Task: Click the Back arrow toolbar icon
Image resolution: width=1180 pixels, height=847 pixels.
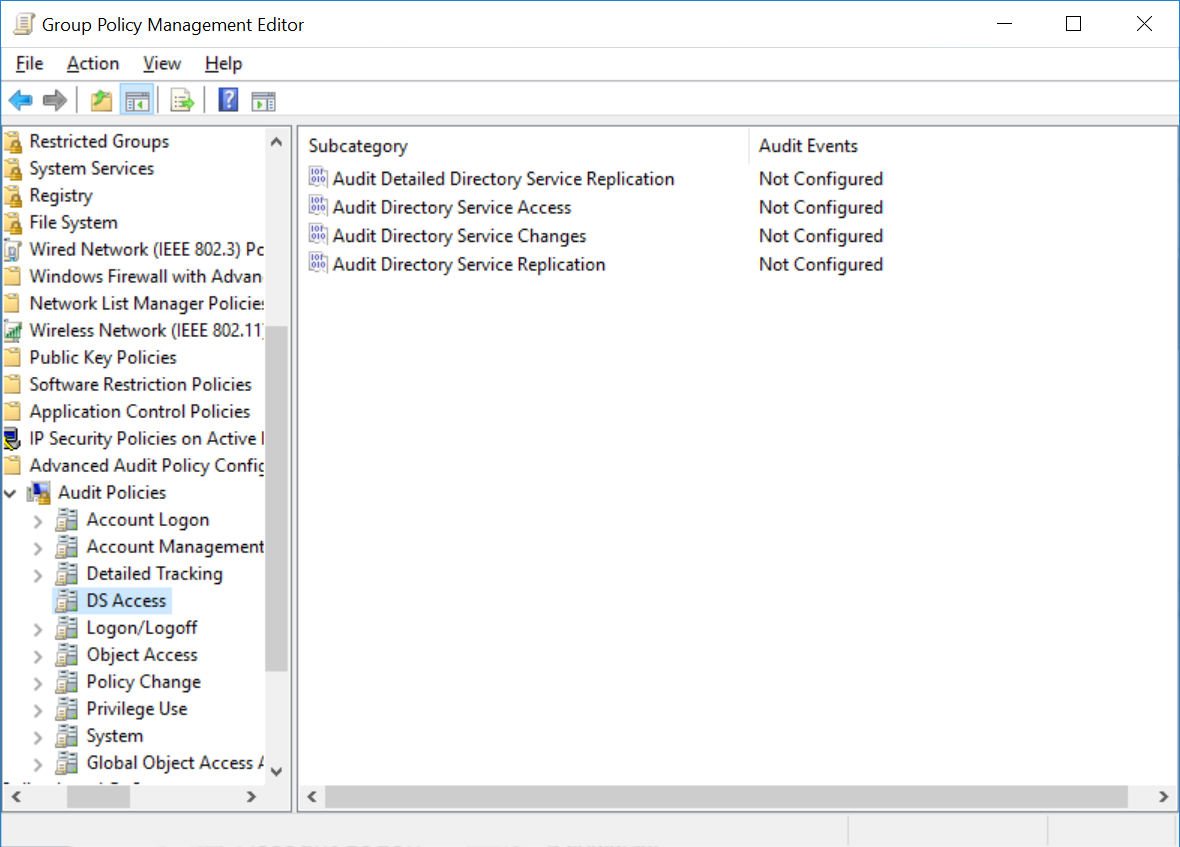Action: 20,100
